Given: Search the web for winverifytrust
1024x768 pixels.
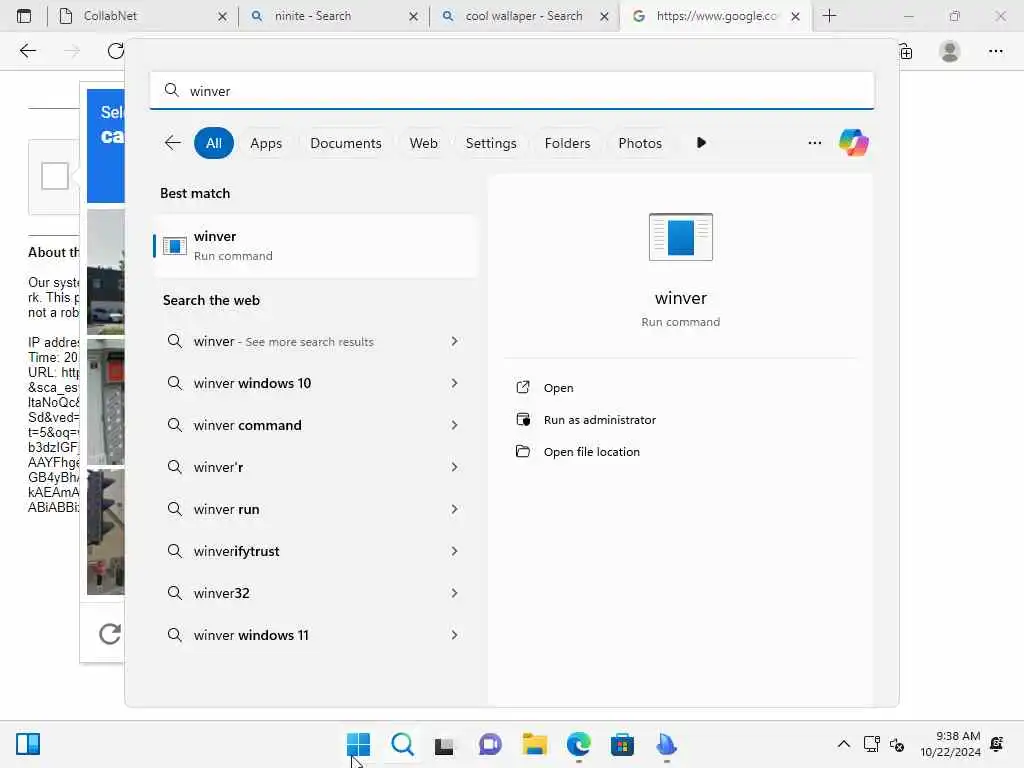Looking at the screenshot, I should 316,551.
